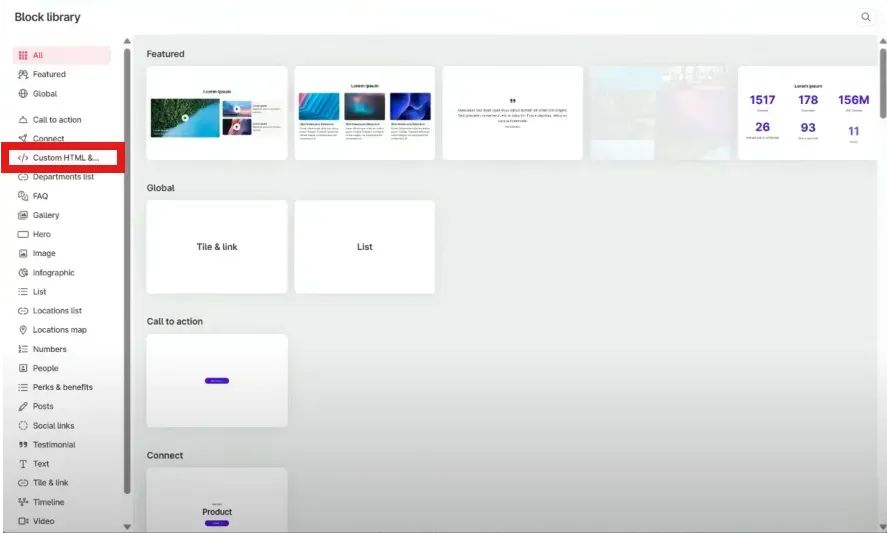Open the Featured category in sidebar
The height and width of the screenshot is (533, 887).
pyautogui.click(x=48, y=74)
